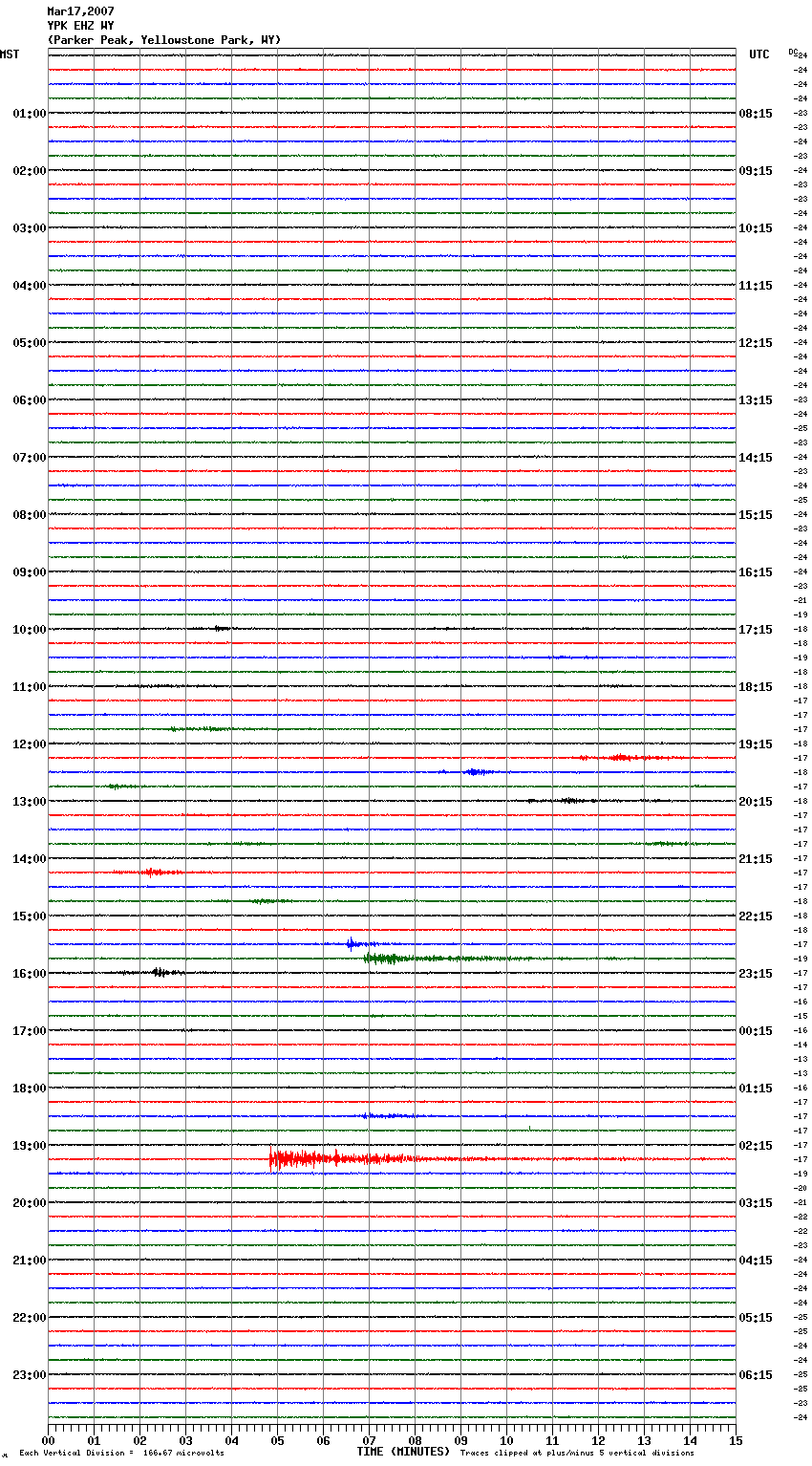Click the 19:15 UTC time label
The width and height of the screenshot is (812, 1466).
(x=756, y=744)
